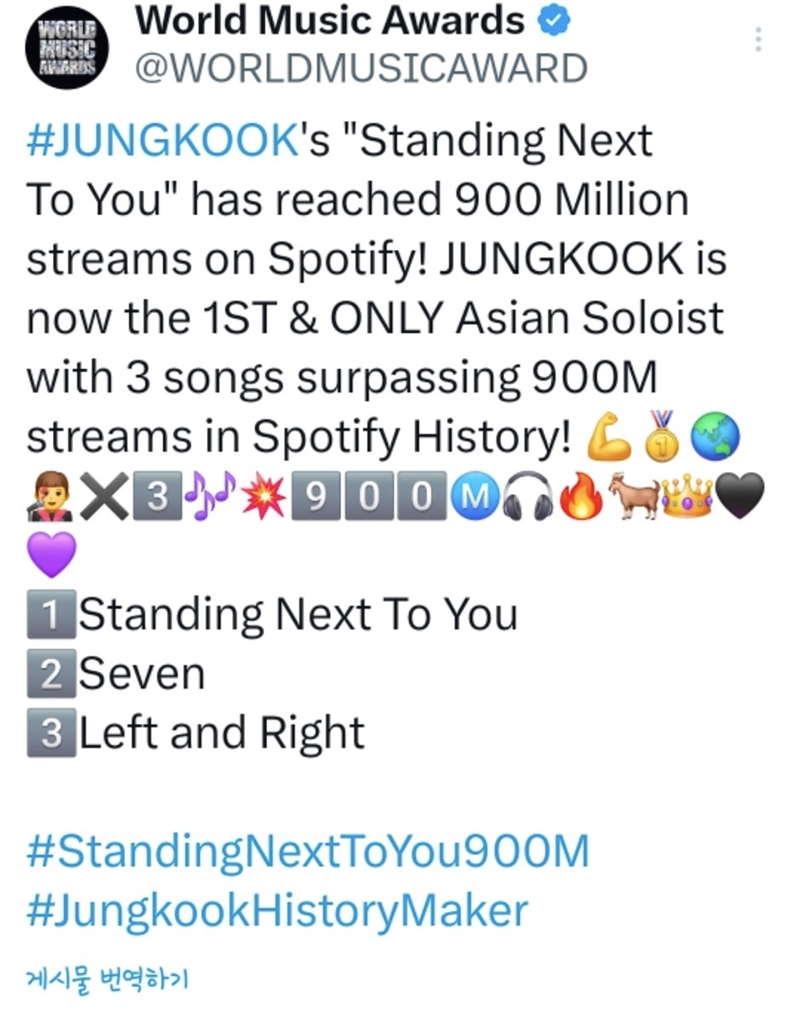
Task: Click the @WORLDMUSICAWARD handle
Action: pyautogui.click(x=361, y=69)
